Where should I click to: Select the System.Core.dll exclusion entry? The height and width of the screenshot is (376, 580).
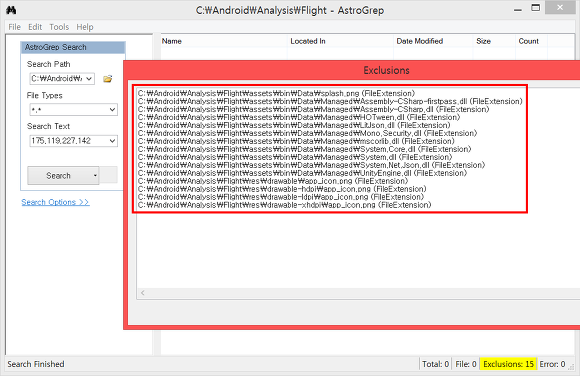[x=304, y=149]
